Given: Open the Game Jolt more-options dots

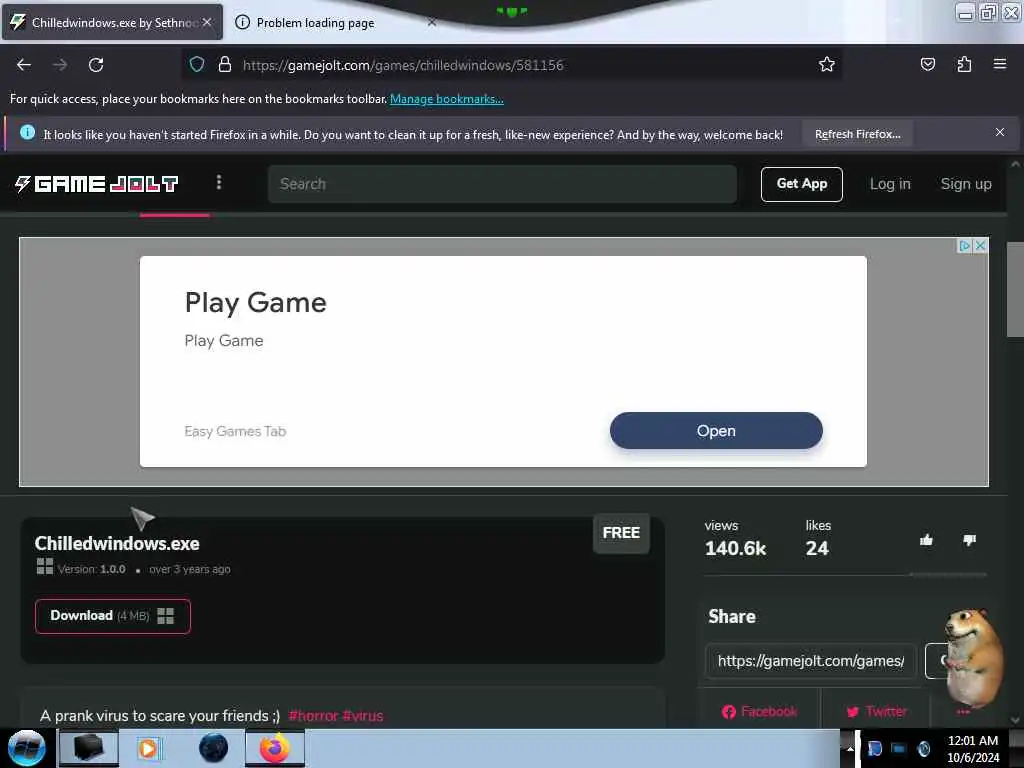Looking at the screenshot, I should [x=219, y=183].
